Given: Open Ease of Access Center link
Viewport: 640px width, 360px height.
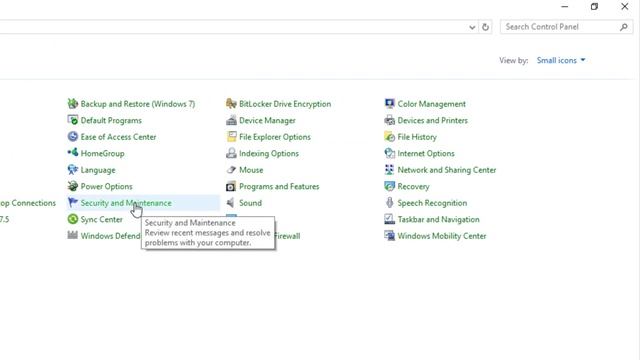Looking at the screenshot, I should 118,137.
